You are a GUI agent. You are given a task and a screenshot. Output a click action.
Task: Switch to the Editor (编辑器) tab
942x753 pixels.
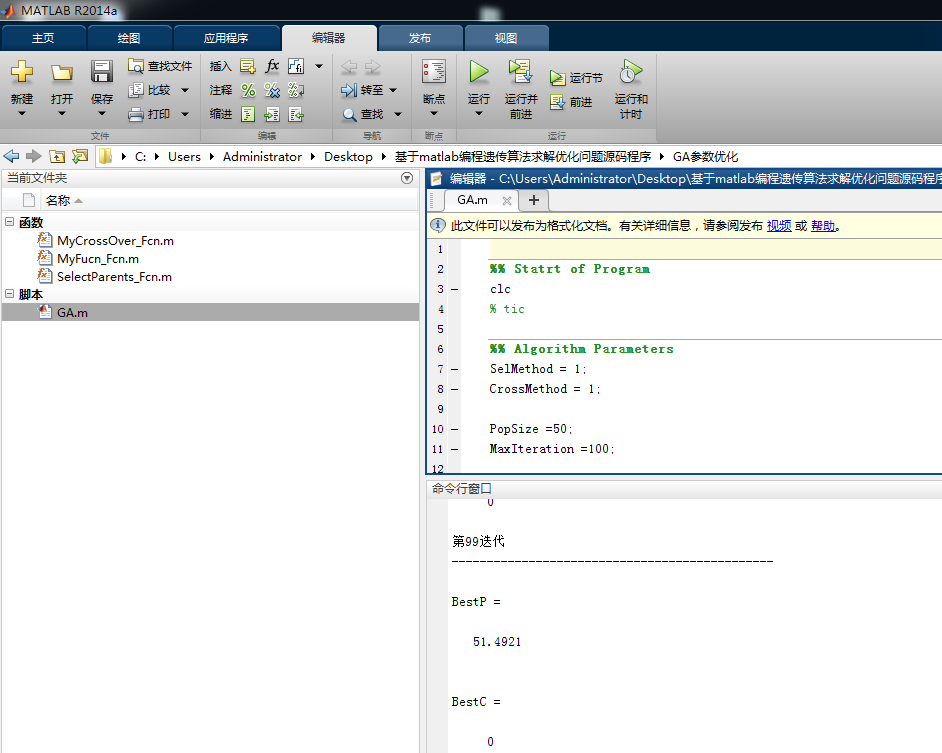tap(329, 38)
